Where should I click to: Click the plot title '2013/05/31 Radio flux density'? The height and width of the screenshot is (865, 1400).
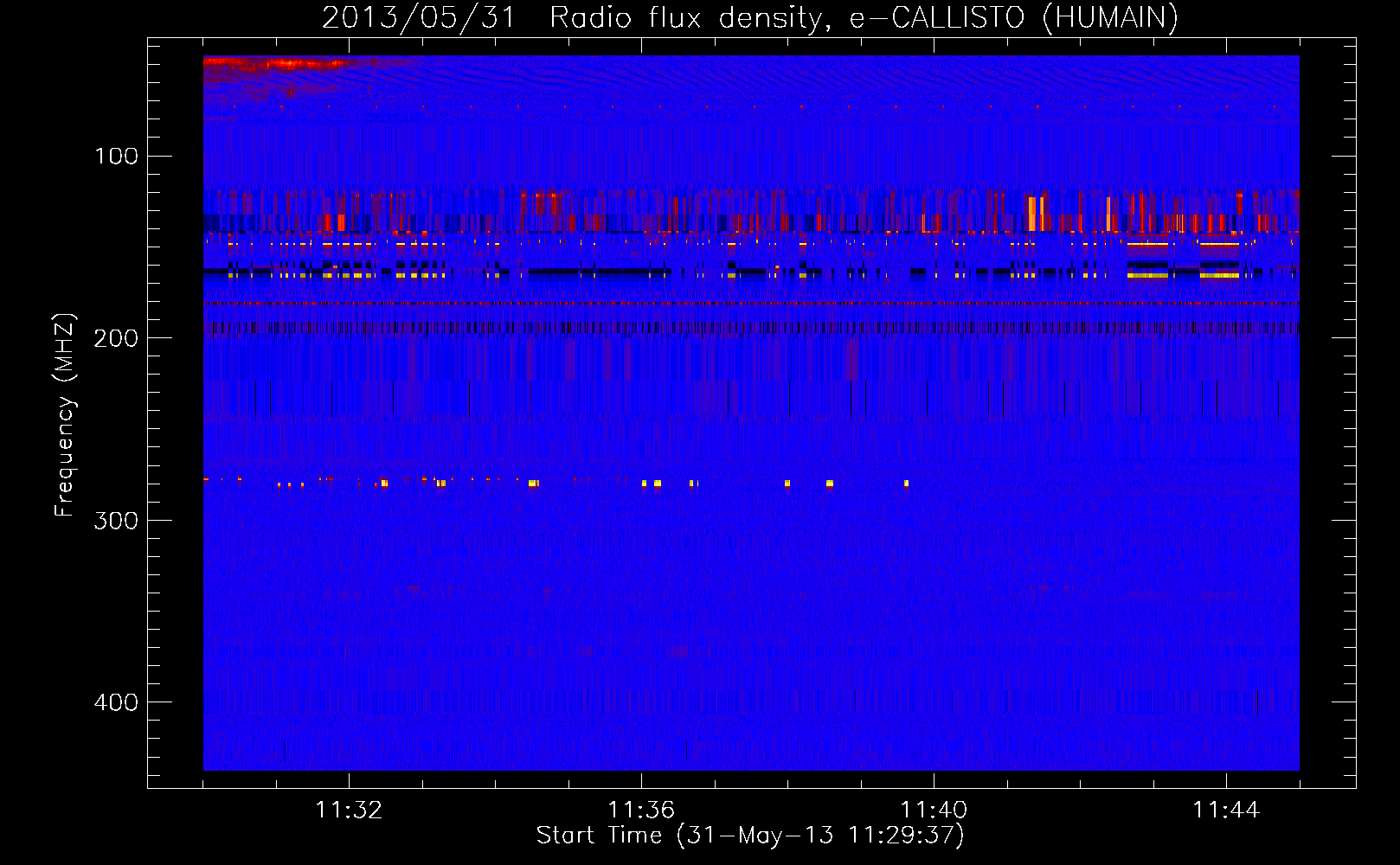pyautogui.click(x=572, y=18)
